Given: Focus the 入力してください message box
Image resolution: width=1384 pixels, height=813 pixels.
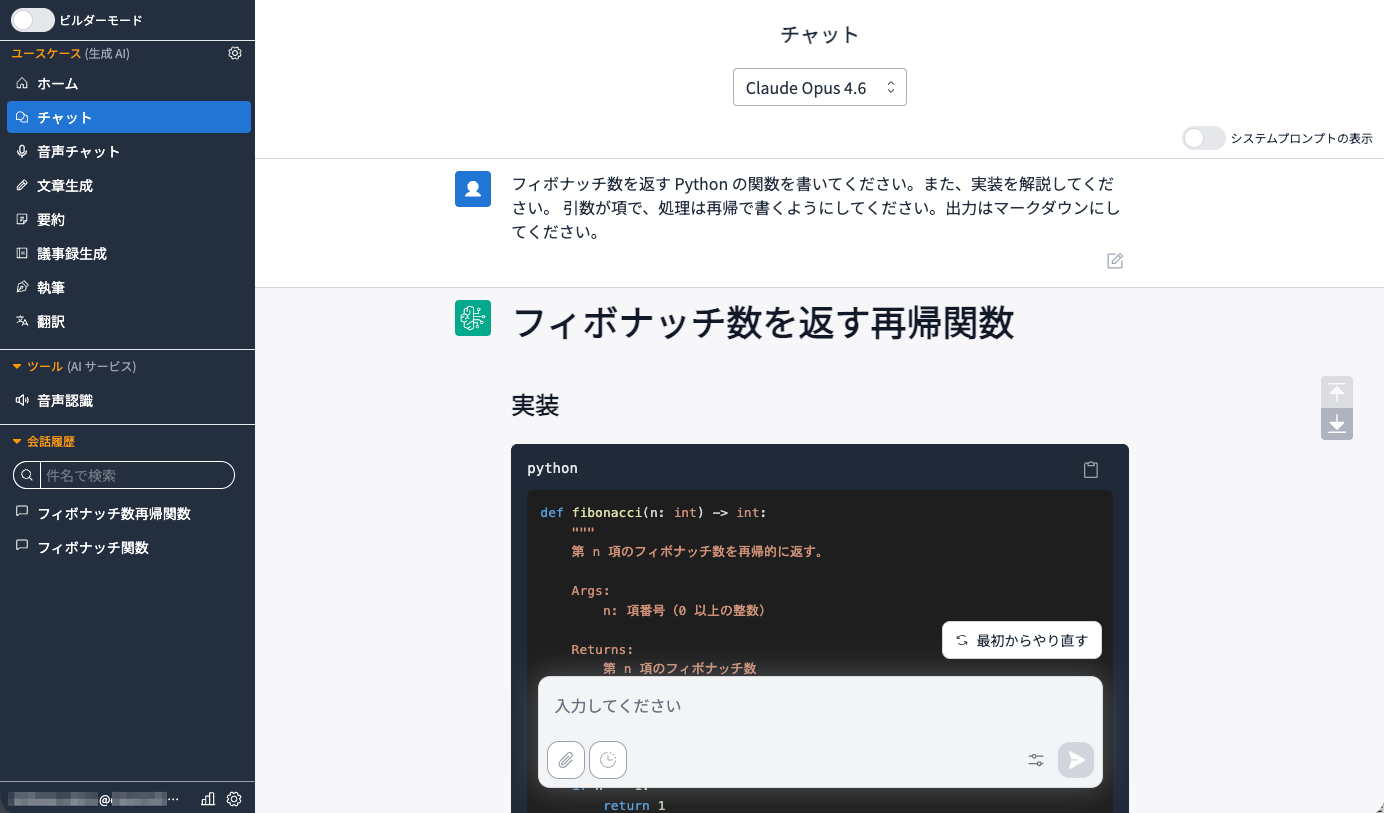Looking at the screenshot, I should point(820,706).
